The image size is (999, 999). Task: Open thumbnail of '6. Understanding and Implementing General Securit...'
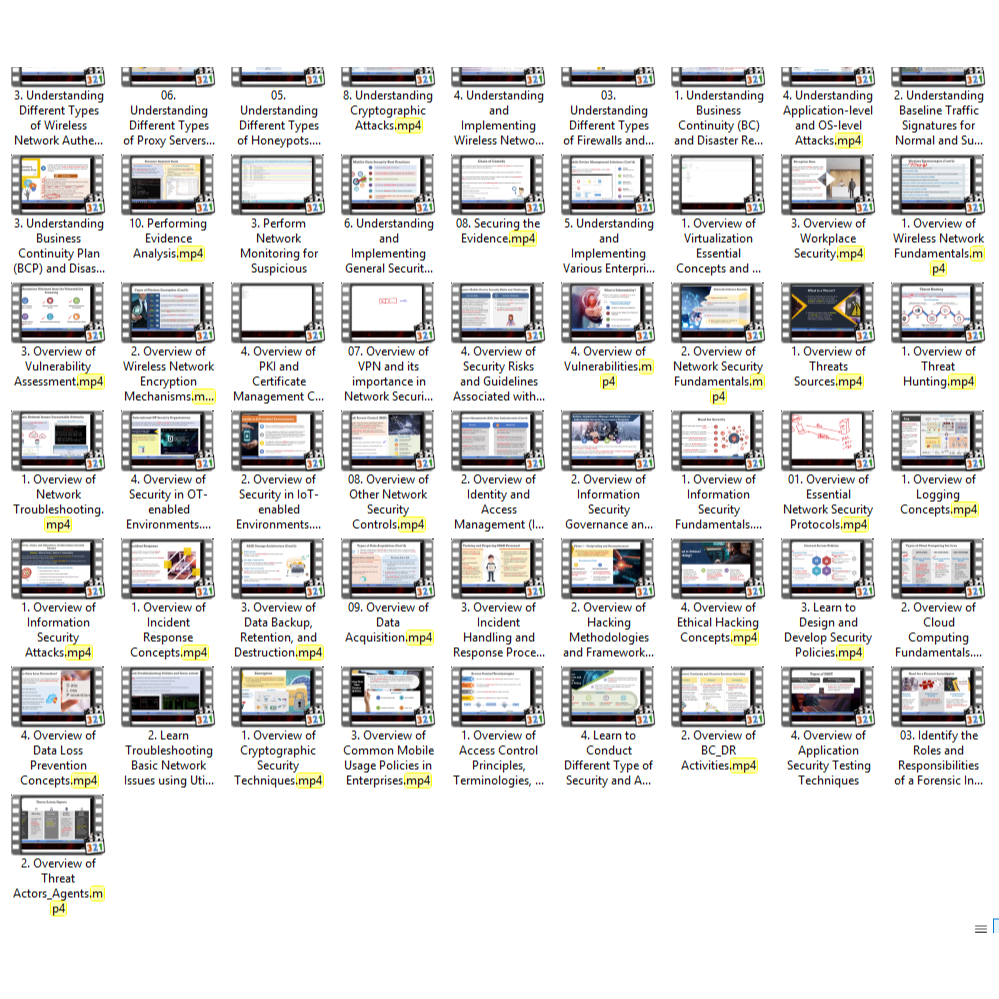(389, 185)
